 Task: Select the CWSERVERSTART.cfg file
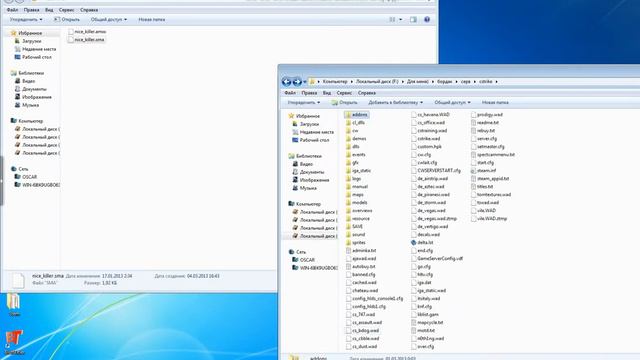pyautogui.click(x=436, y=171)
